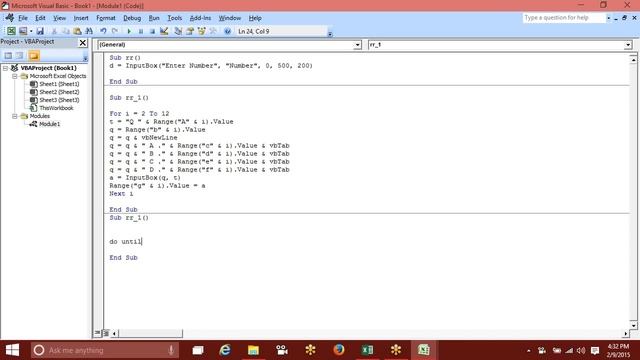Open the Add-Ins menu
640x360 pixels.
point(200,18)
